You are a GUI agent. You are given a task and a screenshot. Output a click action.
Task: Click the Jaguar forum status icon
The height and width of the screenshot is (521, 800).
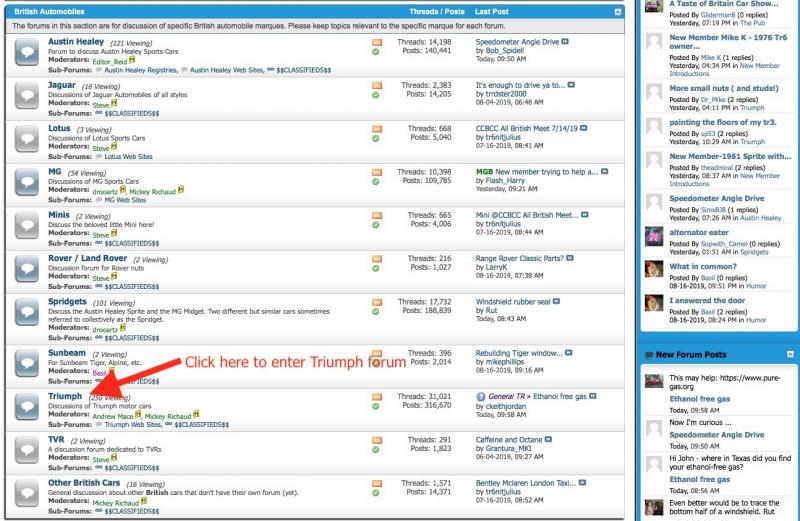coord(27,95)
